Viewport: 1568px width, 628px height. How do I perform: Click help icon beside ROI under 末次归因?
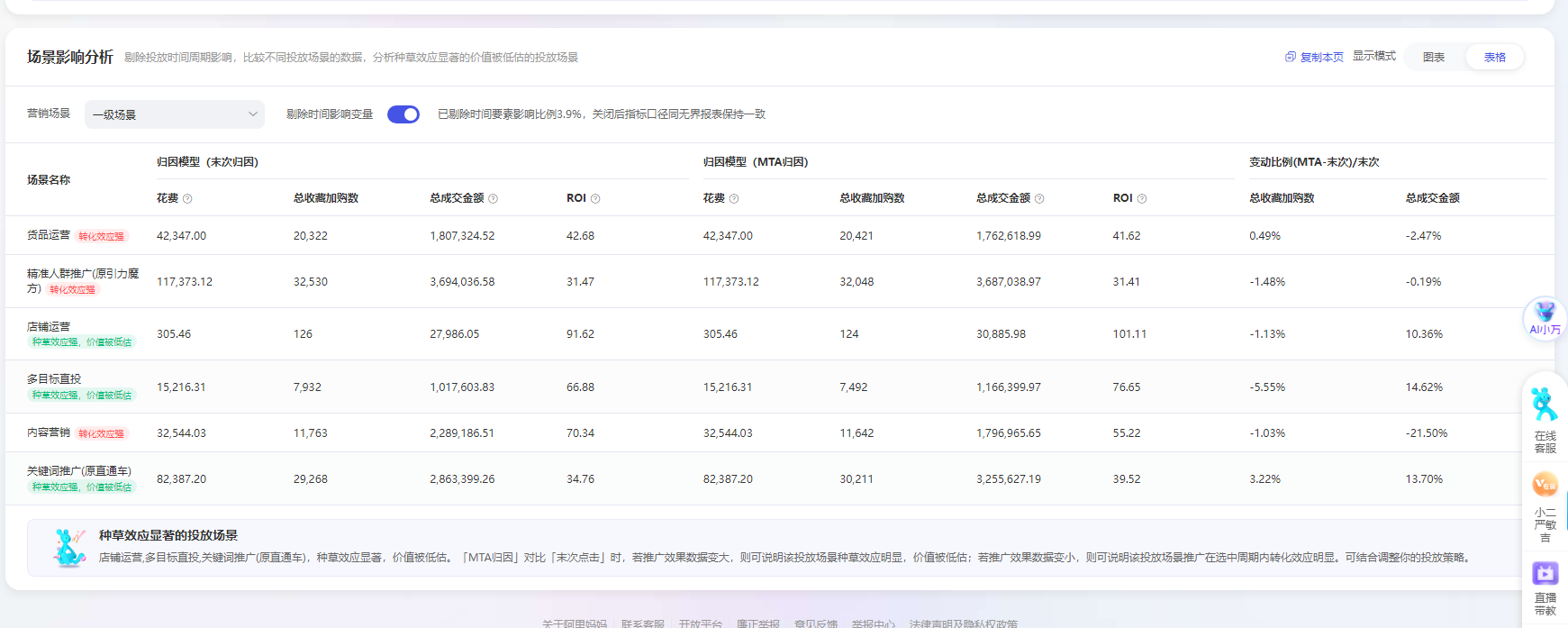pos(595,199)
